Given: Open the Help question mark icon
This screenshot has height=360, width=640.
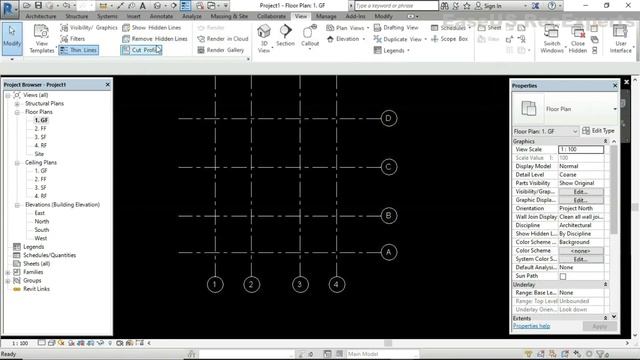Looking at the screenshot, I should point(552,6).
